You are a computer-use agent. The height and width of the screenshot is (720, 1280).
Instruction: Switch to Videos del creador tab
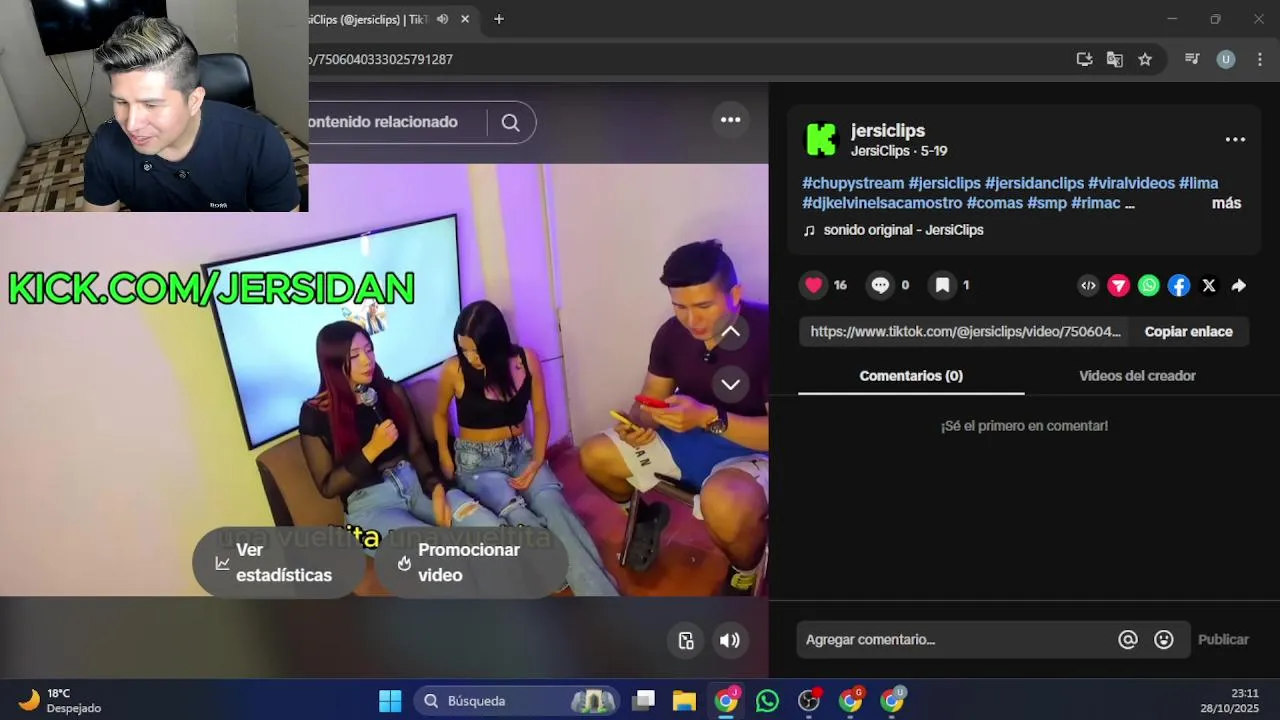(x=1137, y=376)
